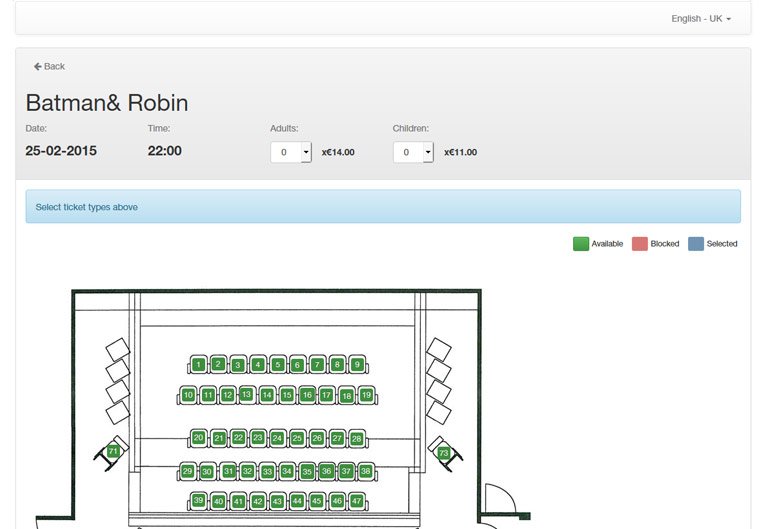763x529 pixels.
Task: Pick seat 32
Action: (248, 471)
